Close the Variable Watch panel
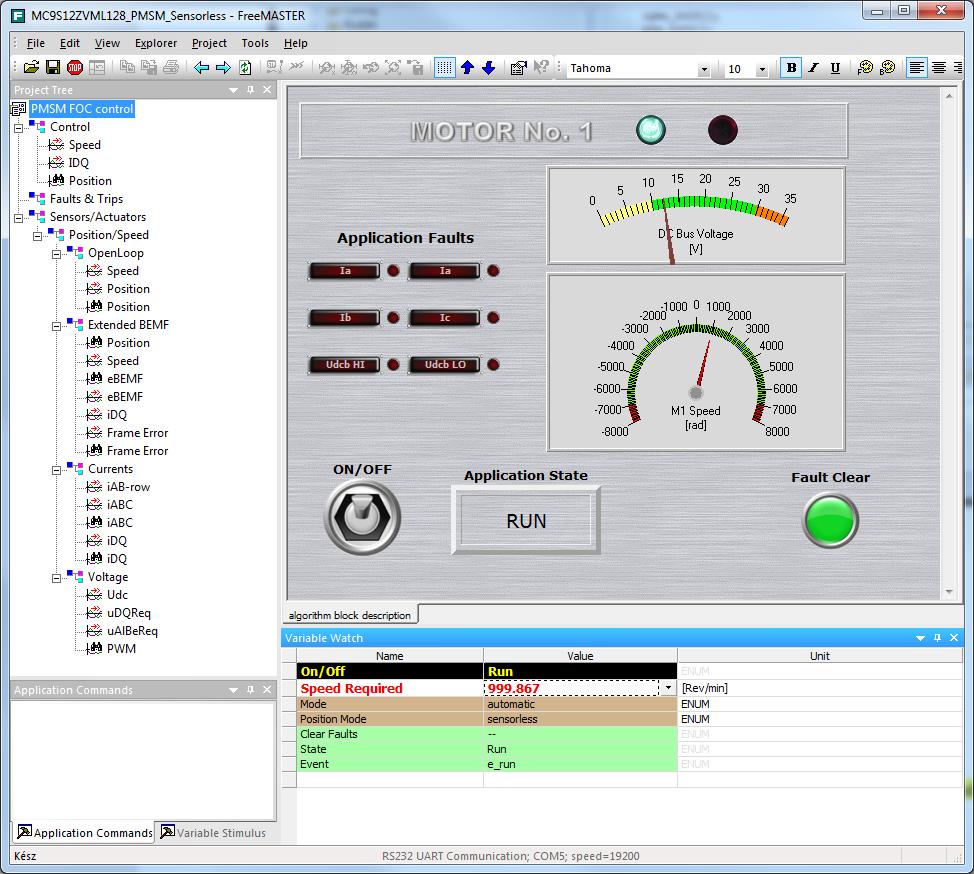Screen dimensions: 974x874 [x=954, y=638]
